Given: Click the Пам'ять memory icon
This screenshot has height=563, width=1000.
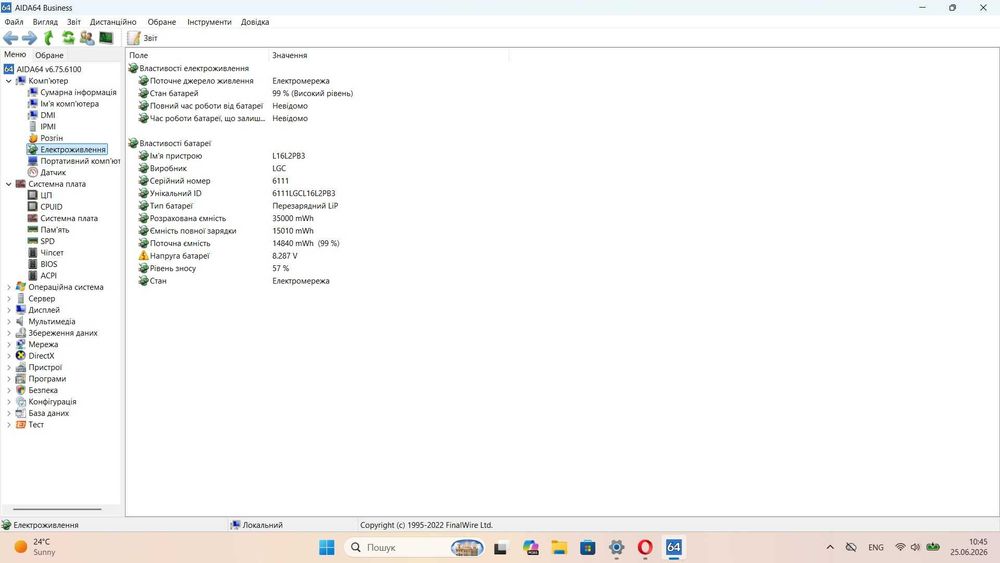Looking at the screenshot, I should (33, 230).
